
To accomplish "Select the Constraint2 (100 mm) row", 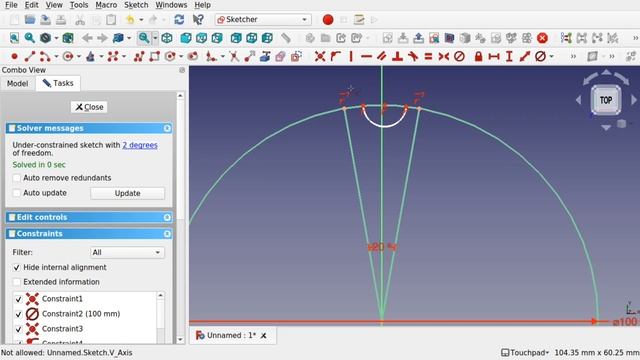I will (85, 314).
